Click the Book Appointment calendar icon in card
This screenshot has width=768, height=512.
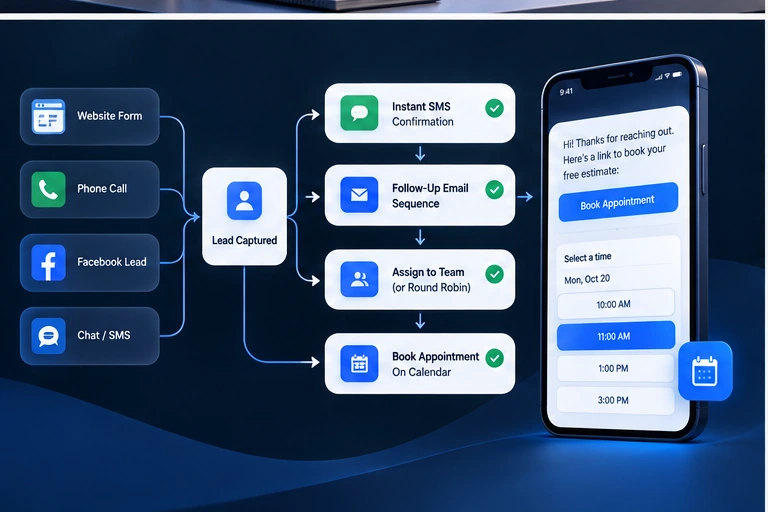pos(359,364)
